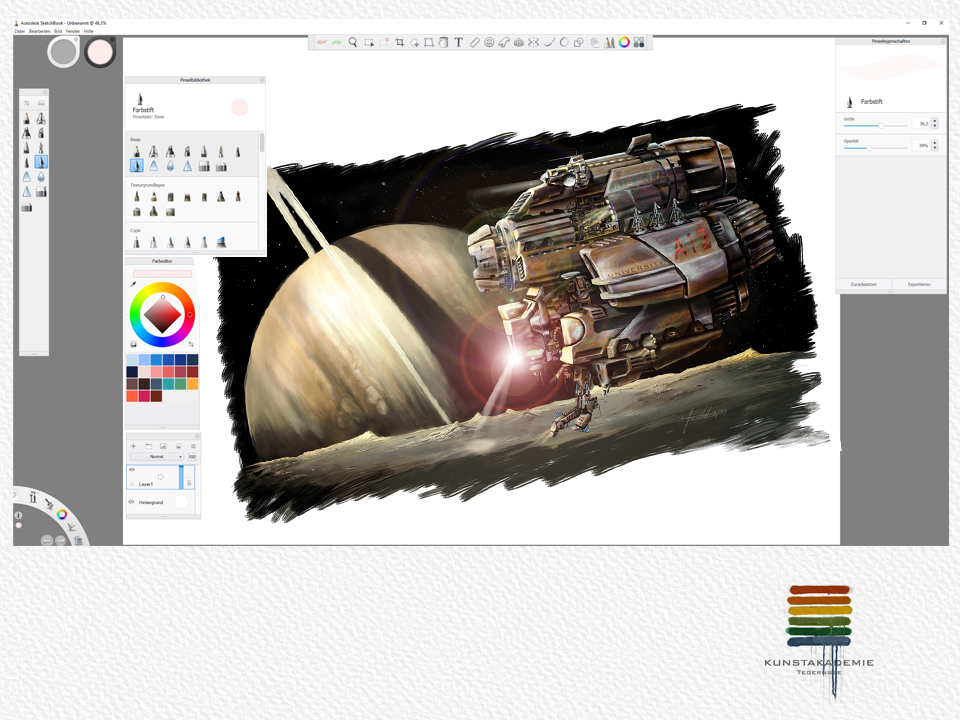The height and width of the screenshot is (720, 960).
Task: Hide Layer1 using its eye icon
Action: [132, 470]
